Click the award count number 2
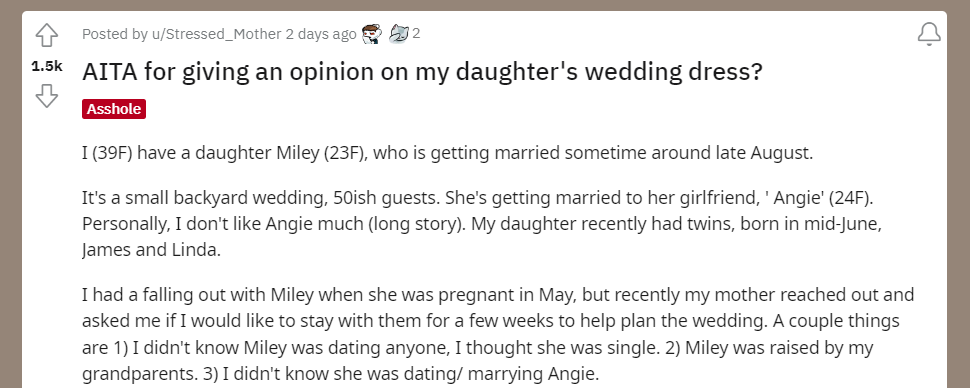The width and height of the screenshot is (970, 388). click(x=416, y=33)
